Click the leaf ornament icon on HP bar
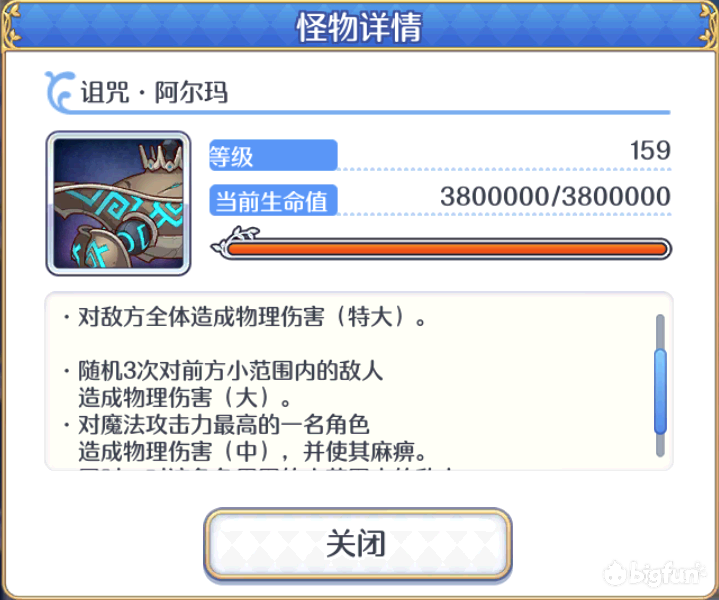 click(235, 240)
